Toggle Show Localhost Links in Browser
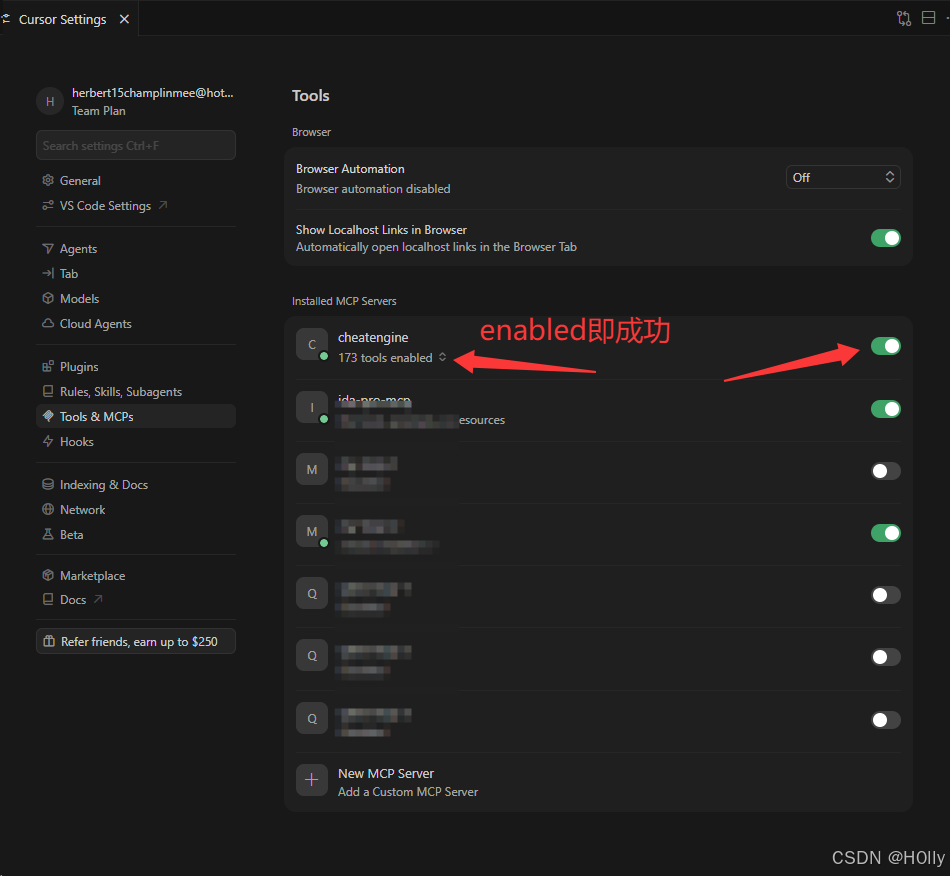Viewport: 950px width, 876px height. (886, 238)
